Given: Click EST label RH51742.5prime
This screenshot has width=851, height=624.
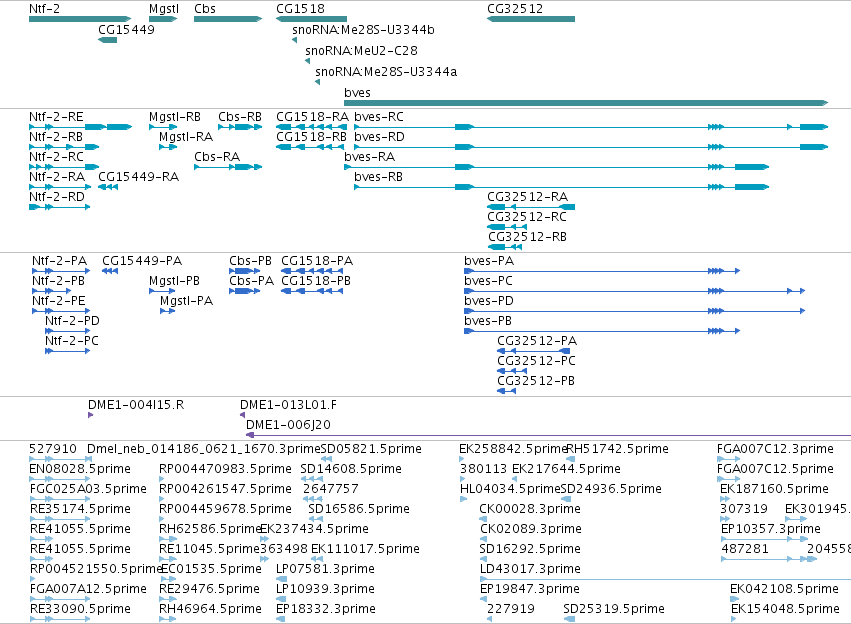Looking at the screenshot, I should point(618,449).
